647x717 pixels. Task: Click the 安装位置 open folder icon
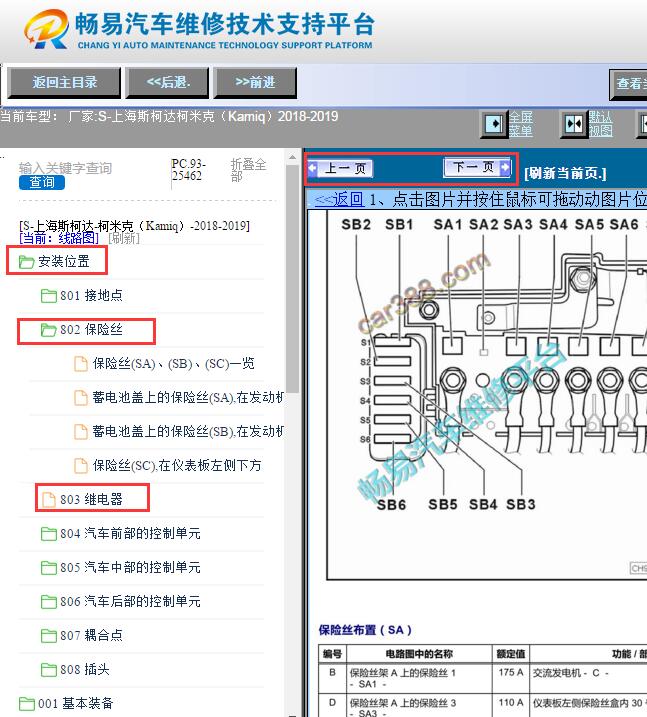point(27,262)
